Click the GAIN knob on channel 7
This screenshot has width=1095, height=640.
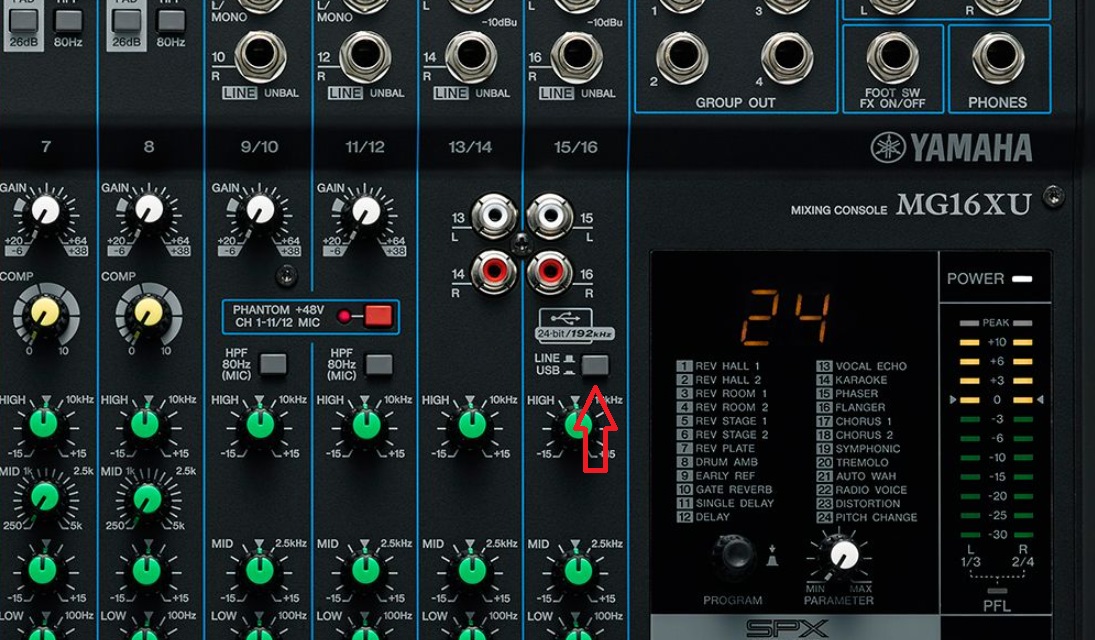click(46, 210)
